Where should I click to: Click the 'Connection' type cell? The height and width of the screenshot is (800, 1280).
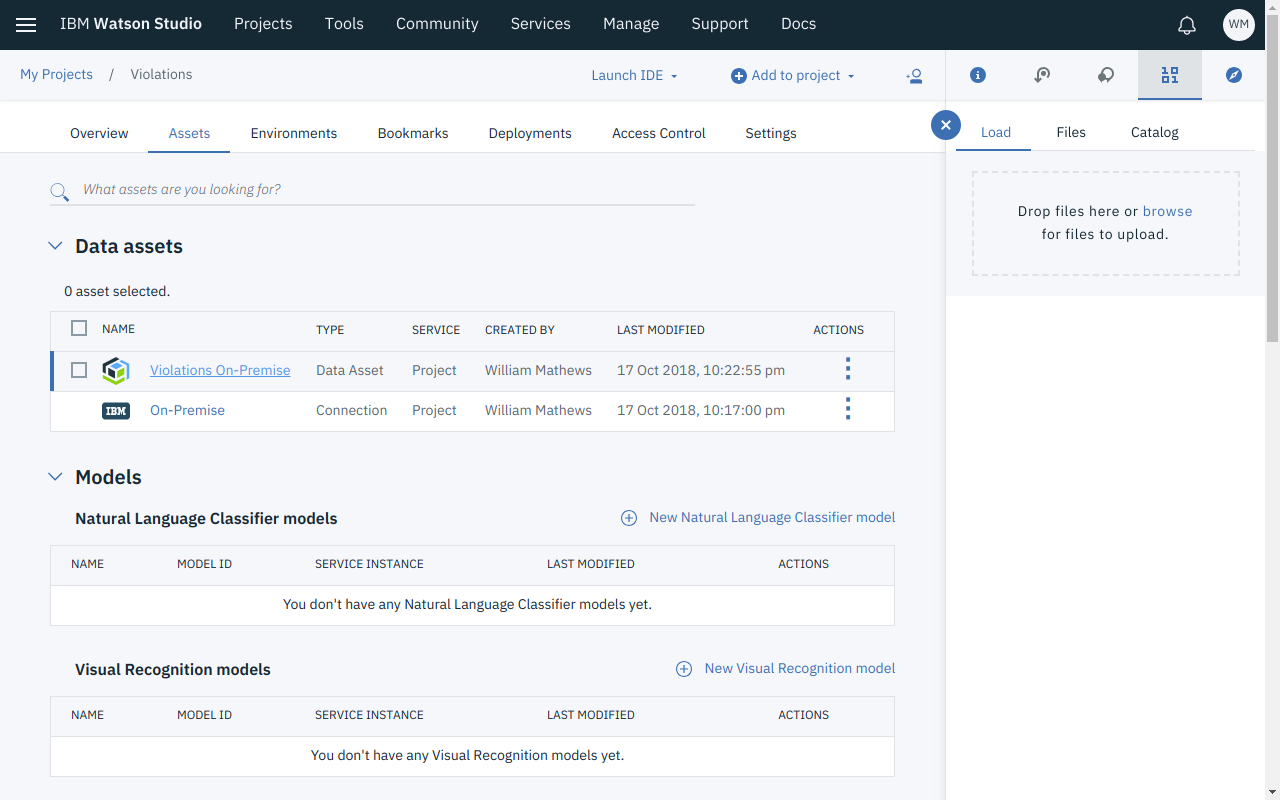click(x=351, y=410)
